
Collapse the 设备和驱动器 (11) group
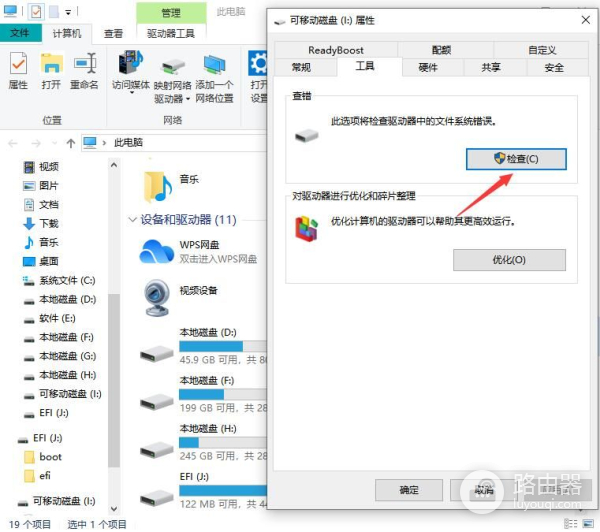(x=132, y=220)
